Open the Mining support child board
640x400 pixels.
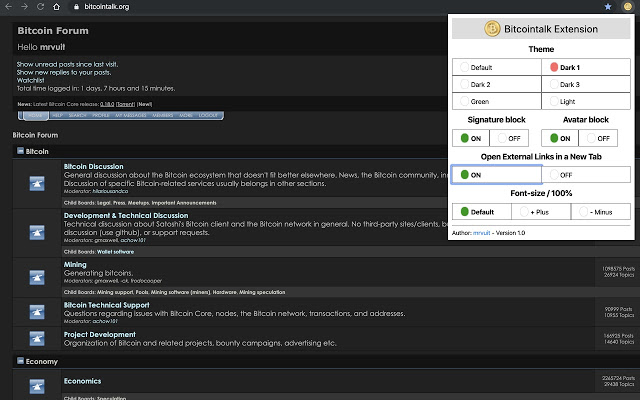[x=115, y=292]
